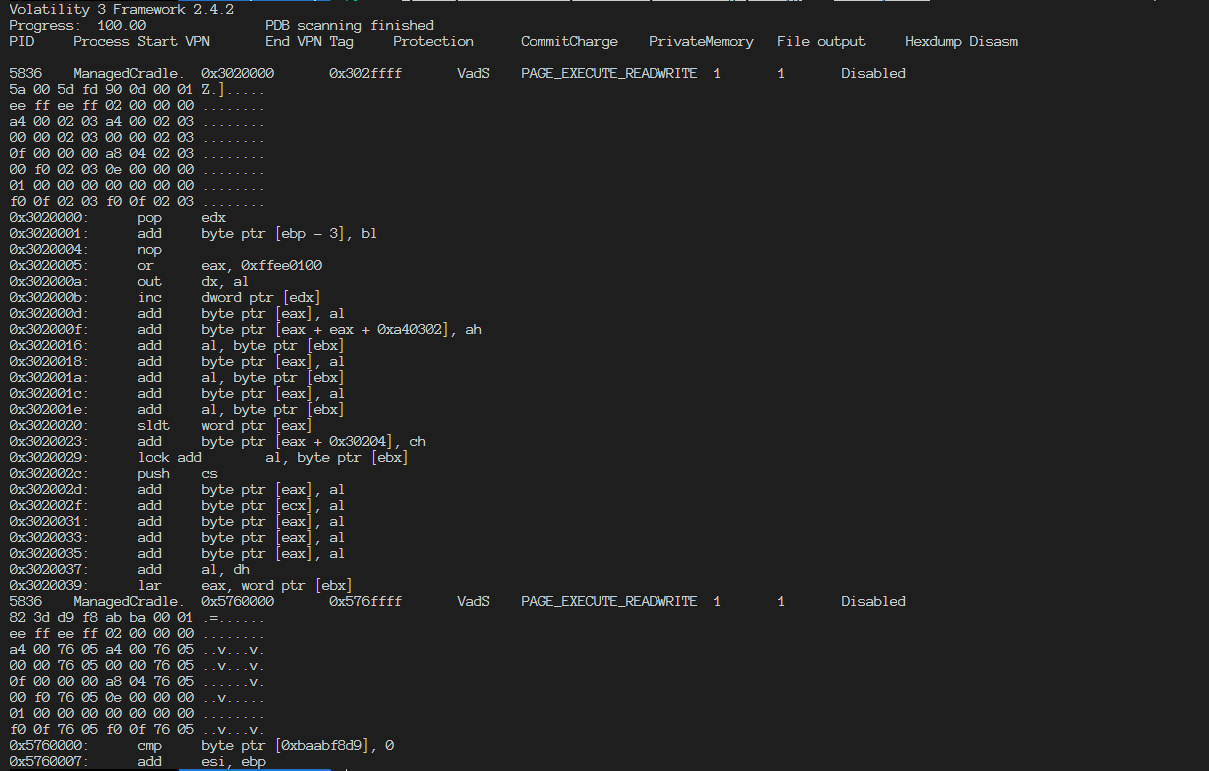This screenshot has width=1209, height=771.
Task: Click the Disasm column header
Action: coord(995,41)
